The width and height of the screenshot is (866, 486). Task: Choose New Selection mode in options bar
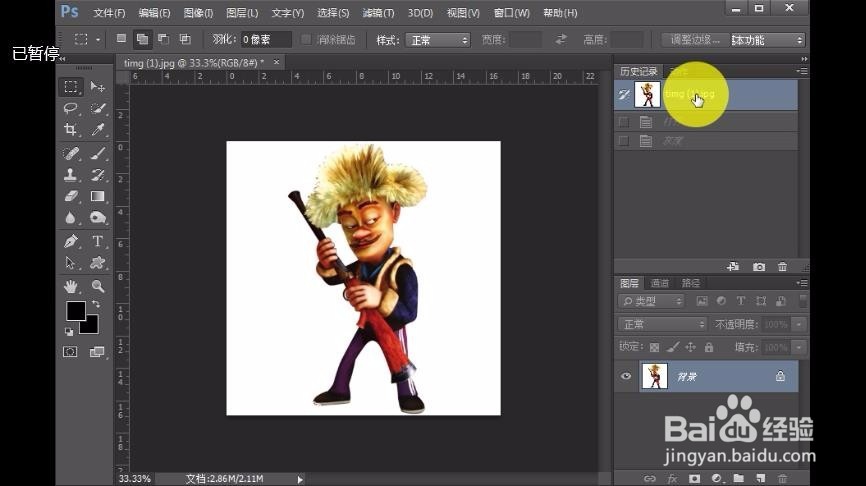[122, 39]
